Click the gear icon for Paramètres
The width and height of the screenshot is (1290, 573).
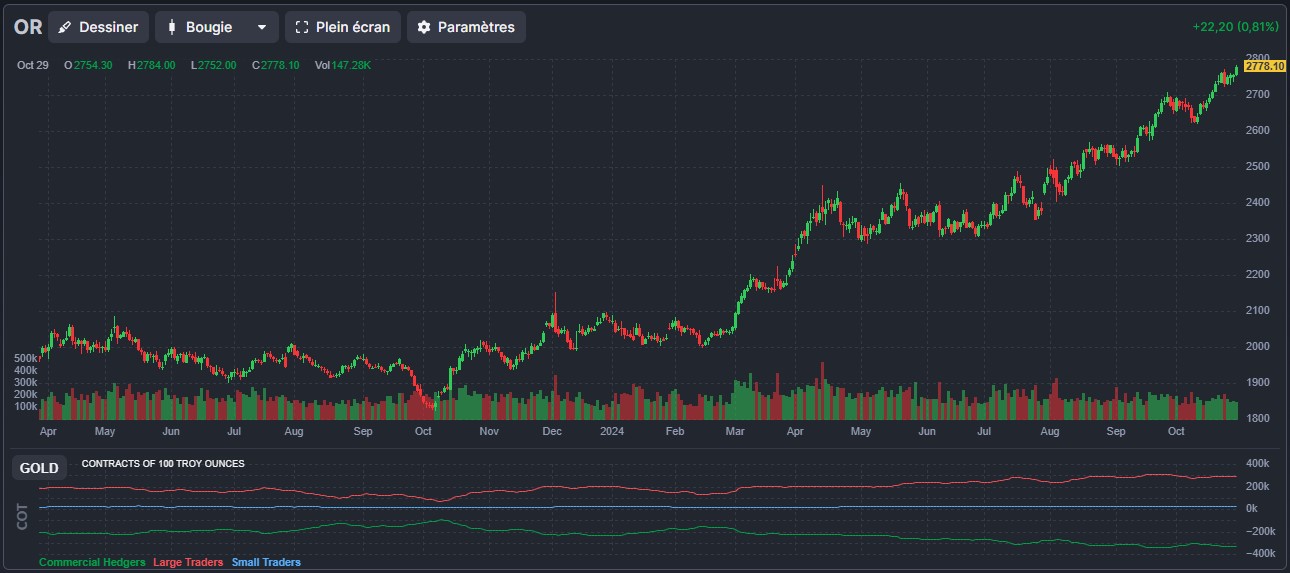(424, 27)
